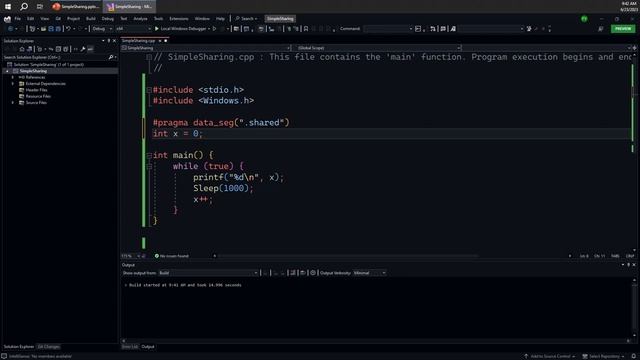Click the Undo toolbar icon
Viewport: 640px width, 360px height.
(68, 29)
